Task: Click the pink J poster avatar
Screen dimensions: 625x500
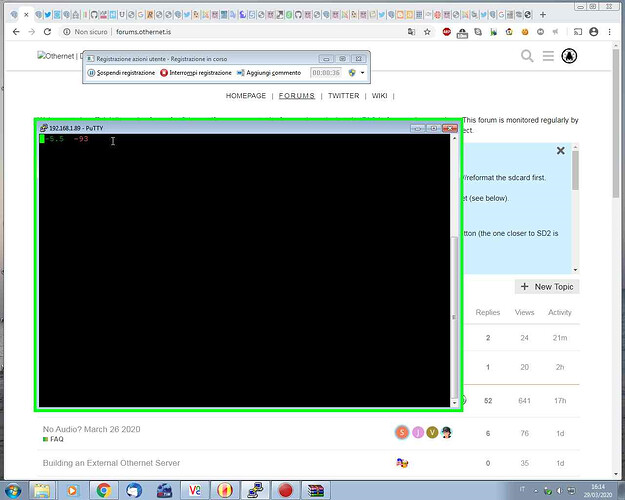Action: coord(418,432)
